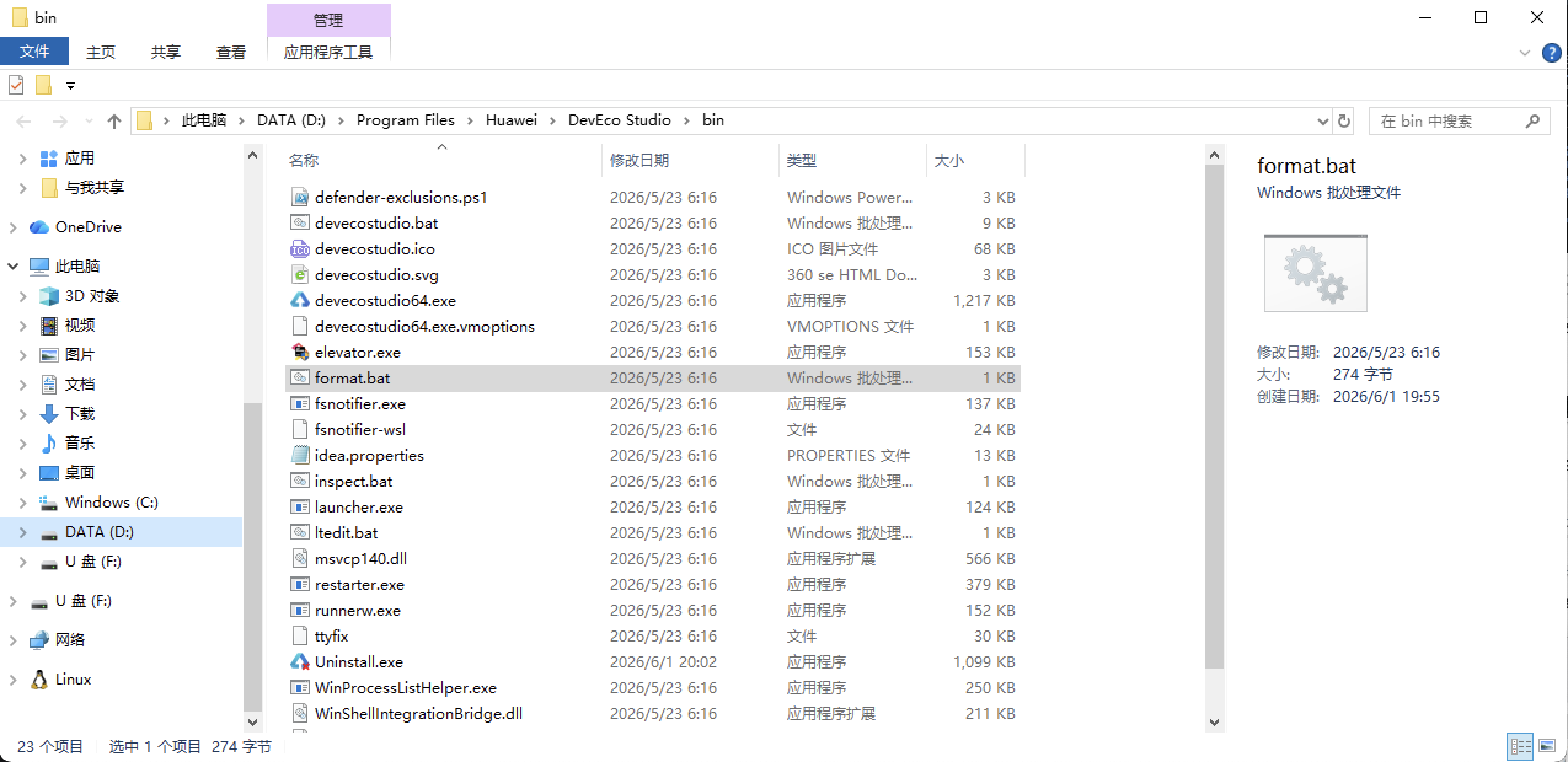Open recent locations dropdown arrow

pyautogui.click(x=89, y=121)
